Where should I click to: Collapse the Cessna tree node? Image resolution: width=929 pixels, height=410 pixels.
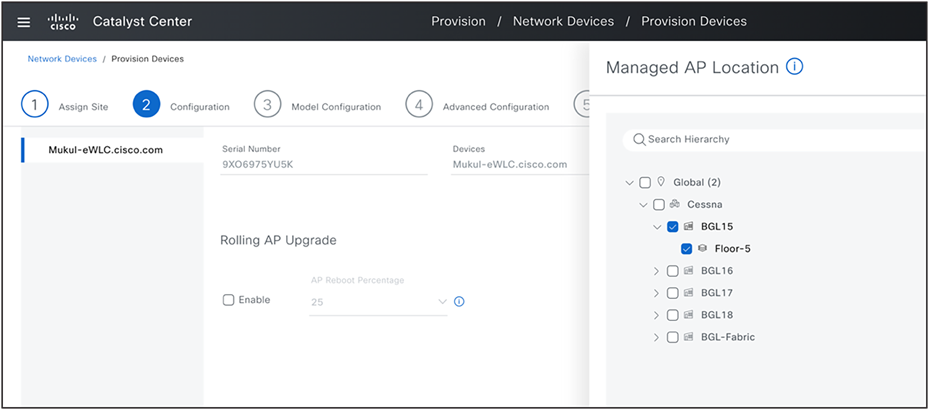pos(643,204)
